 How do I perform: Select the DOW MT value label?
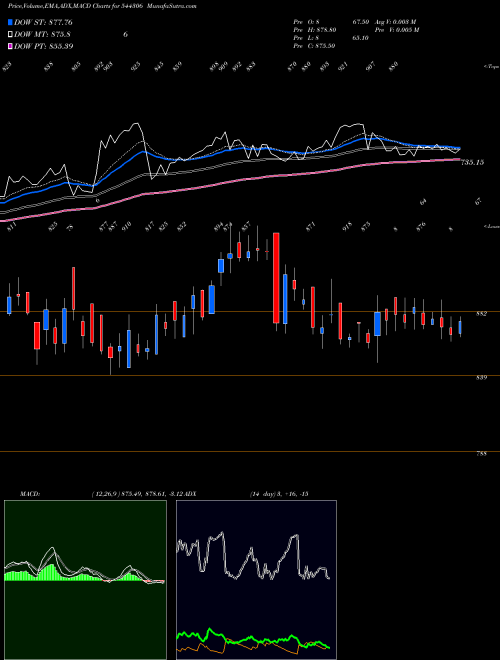[x=42, y=35]
